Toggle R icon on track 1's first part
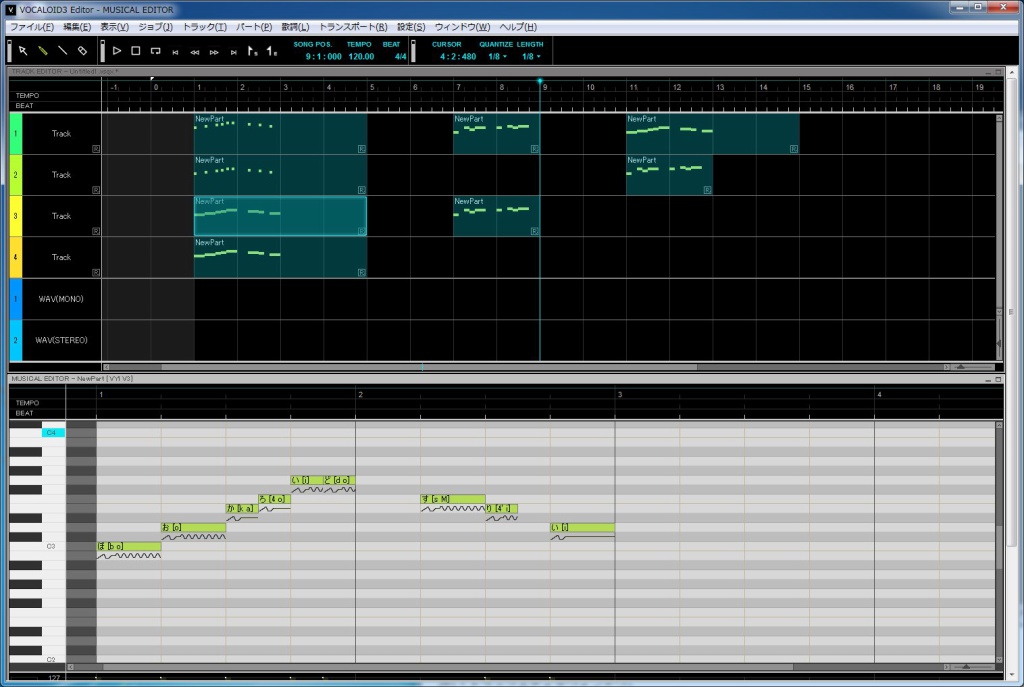The image size is (1024, 687). pyautogui.click(x=361, y=149)
